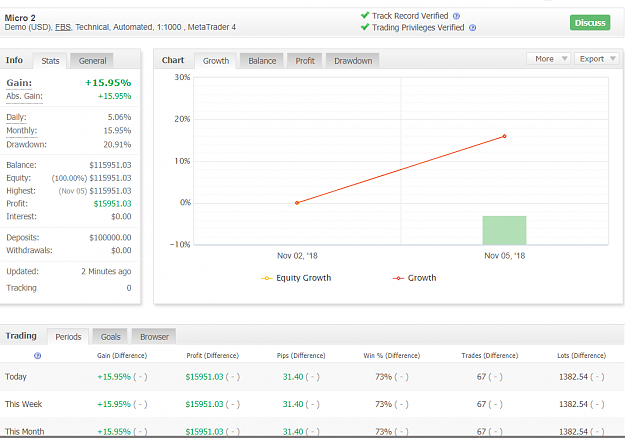Click Today's gain value +15.95%
This screenshot has width=625, height=438.
click(114, 377)
